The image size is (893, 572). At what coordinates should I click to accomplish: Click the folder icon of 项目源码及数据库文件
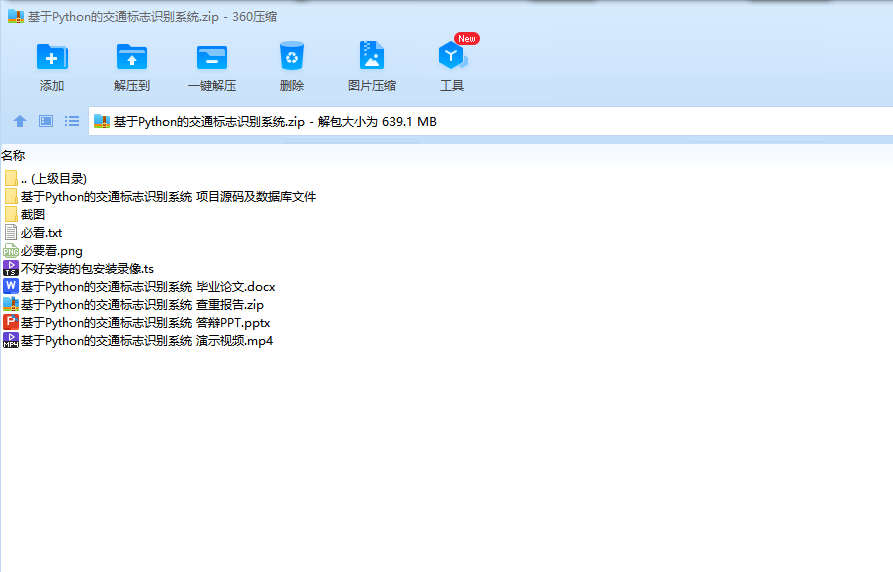[x=11, y=197]
